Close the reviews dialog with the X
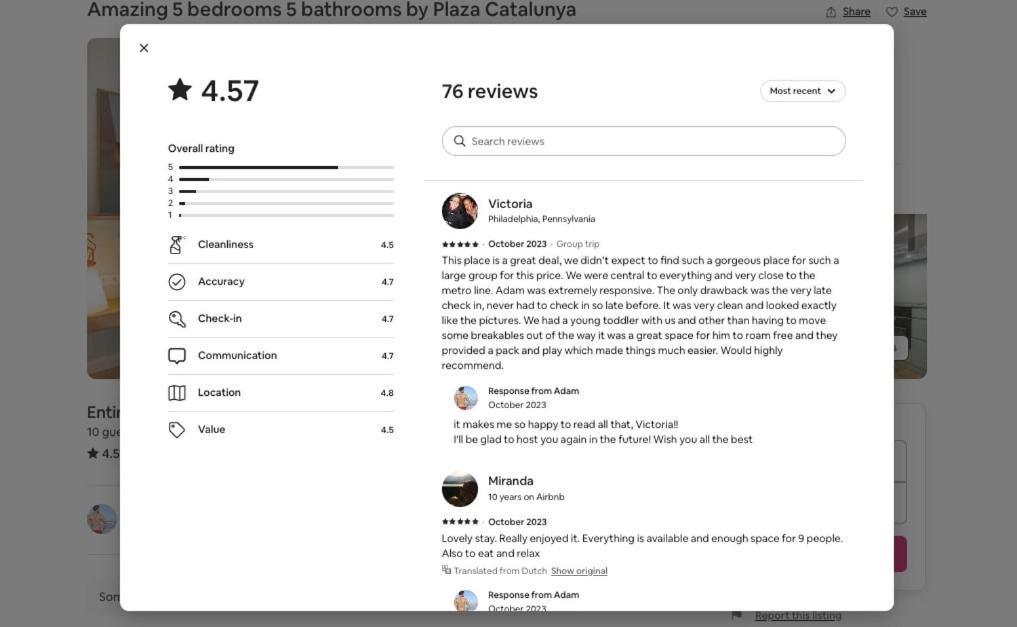 144,48
